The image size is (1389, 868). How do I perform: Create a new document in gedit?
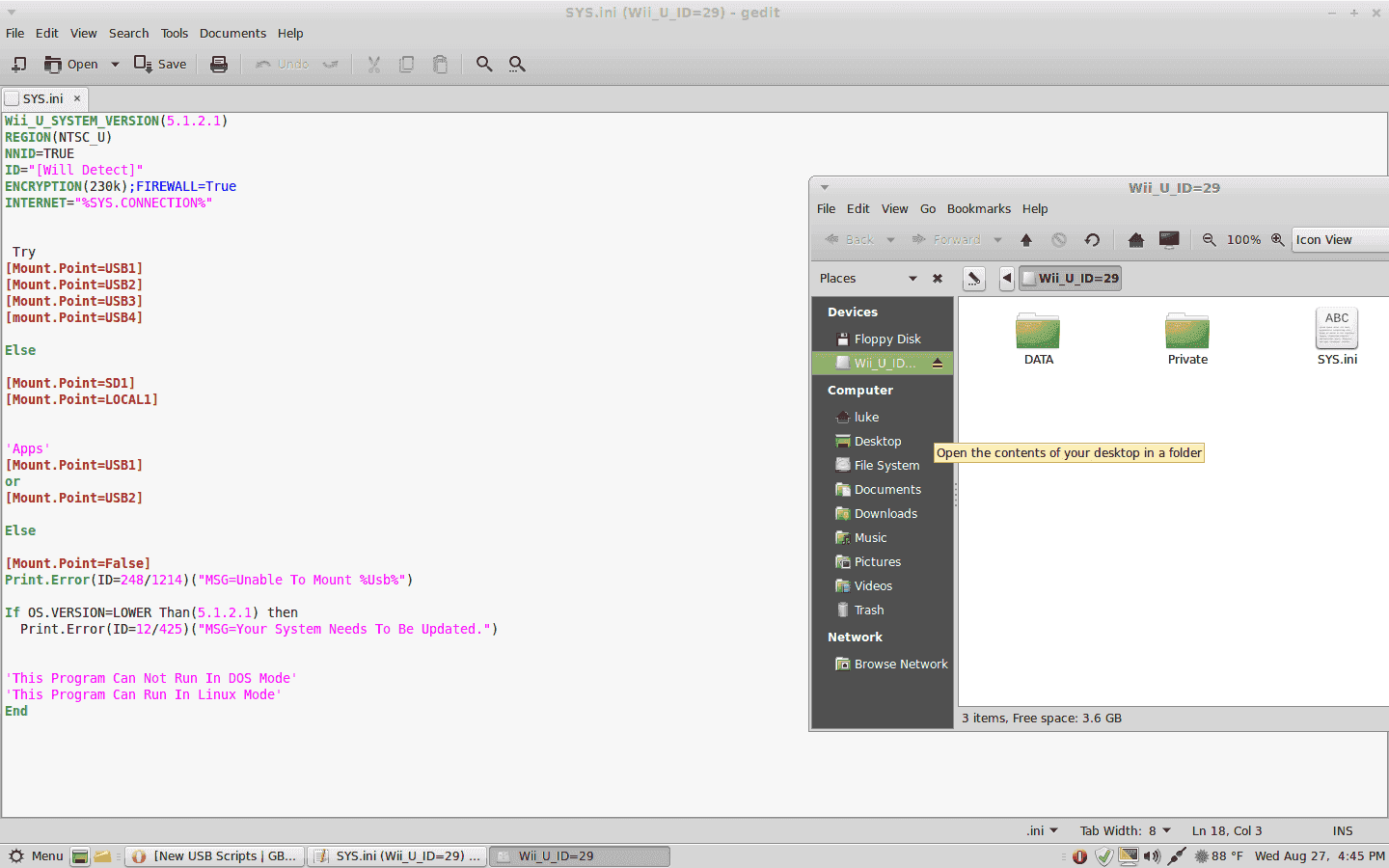pyautogui.click(x=18, y=65)
